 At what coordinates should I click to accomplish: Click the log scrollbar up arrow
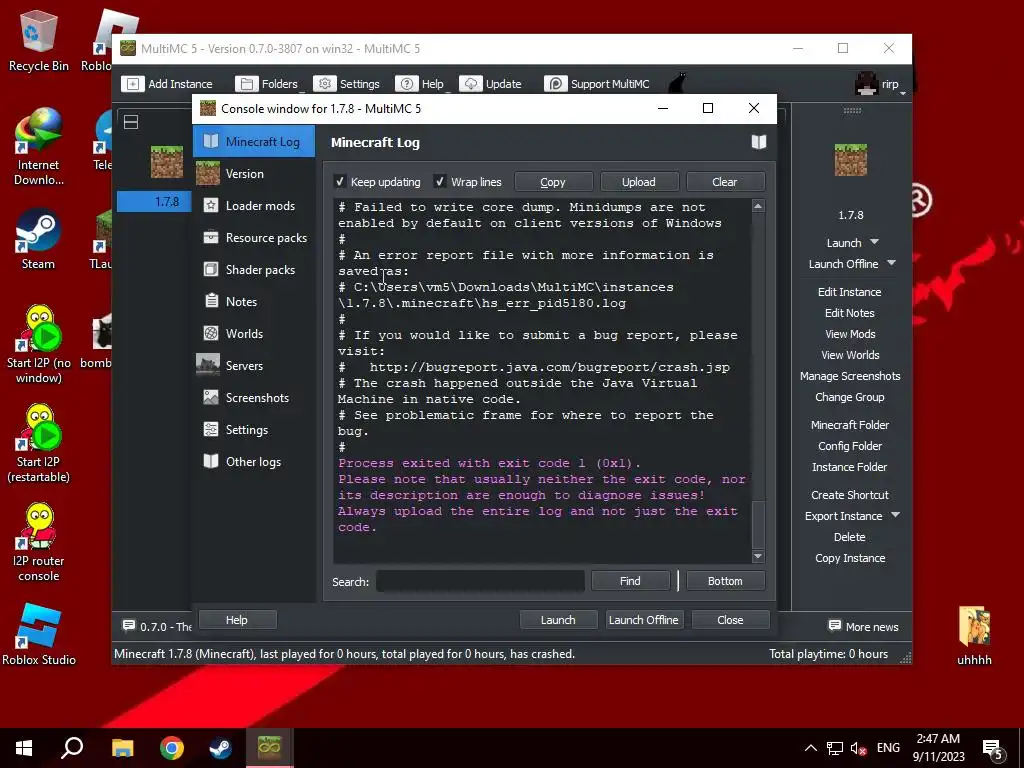[x=758, y=206]
